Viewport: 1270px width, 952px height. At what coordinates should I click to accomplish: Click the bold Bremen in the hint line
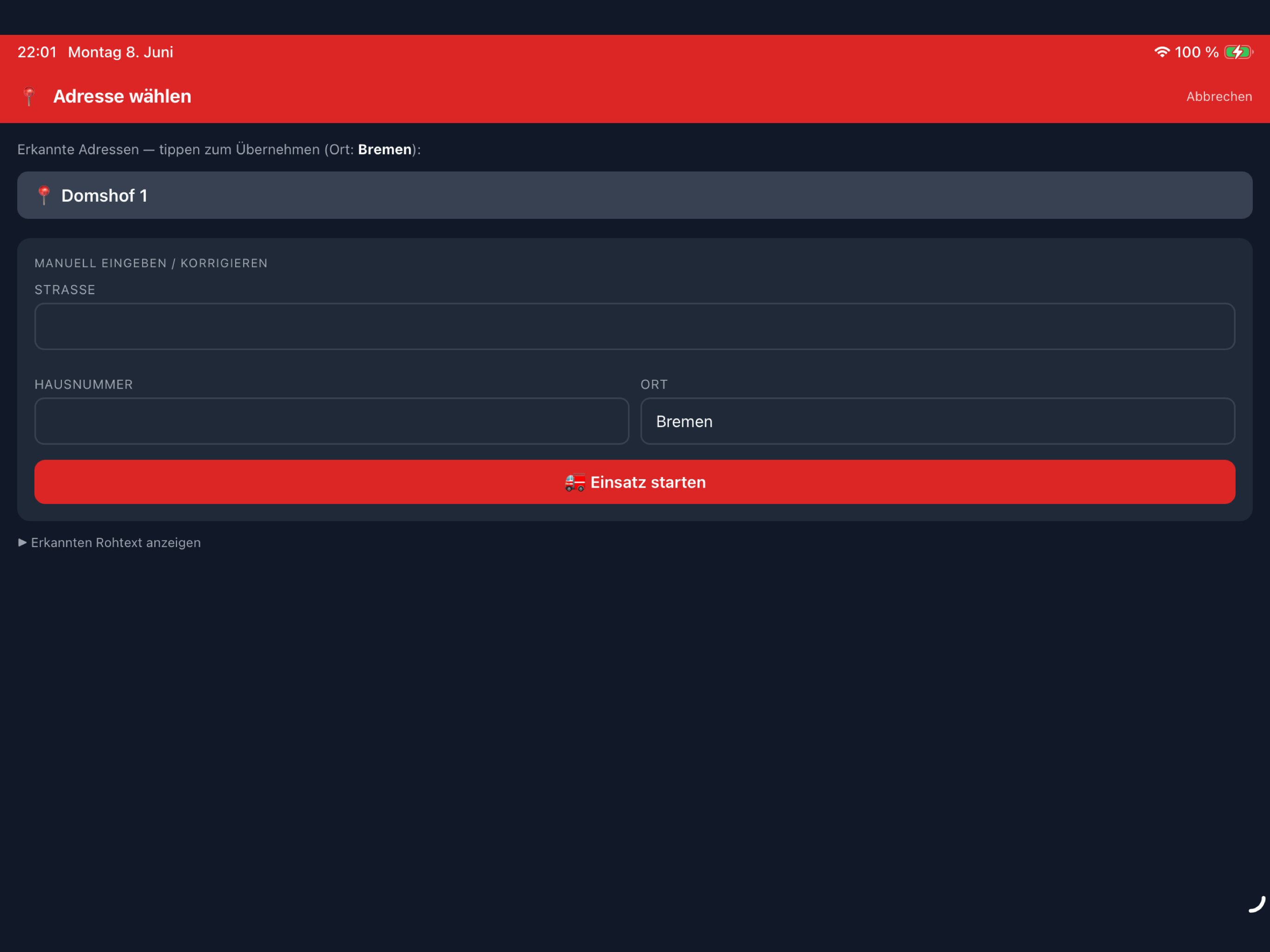pyautogui.click(x=385, y=149)
